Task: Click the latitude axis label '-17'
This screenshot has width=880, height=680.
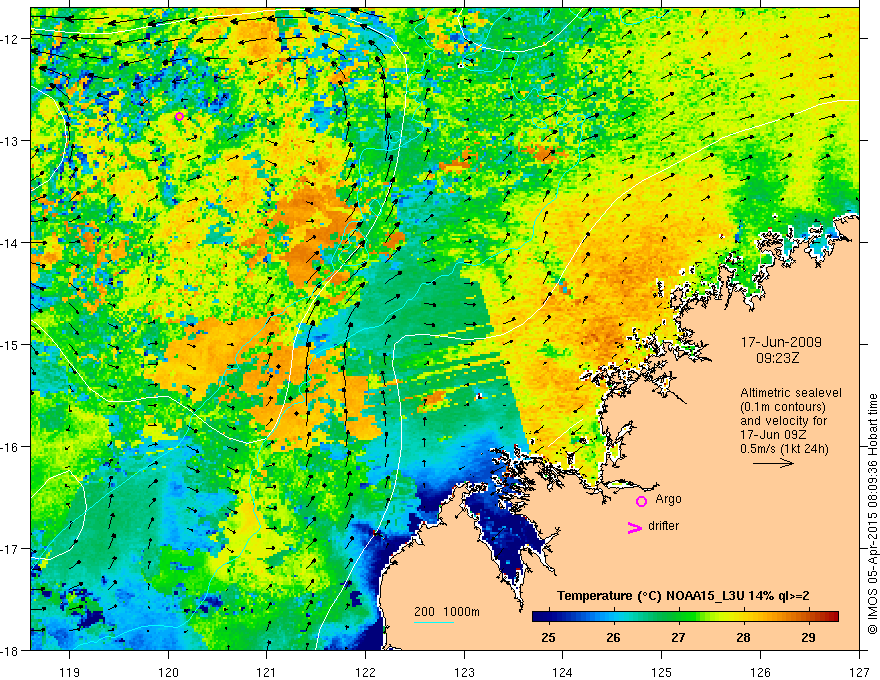Action: click(11, 549)
